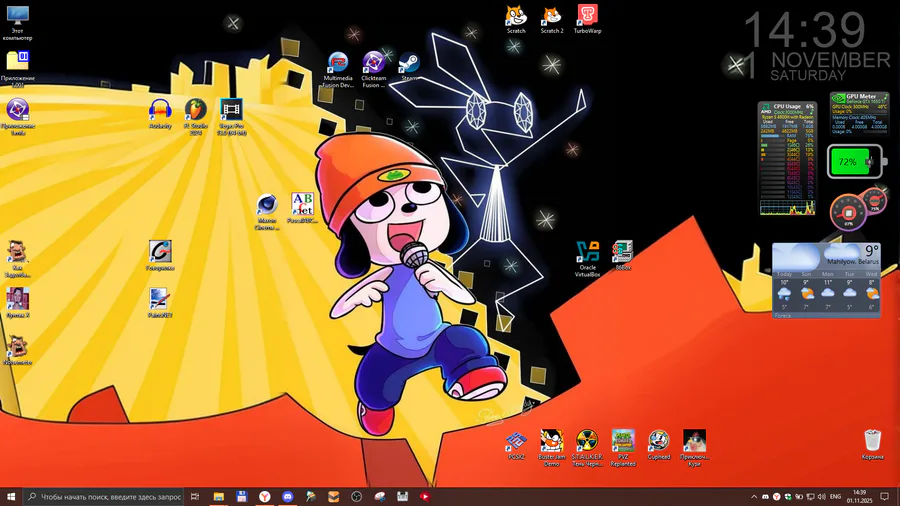The height and width of the screenshot is (506, 900).
Task: Select the 86Box desktop shortcut
Action: (x=623, y=255)
